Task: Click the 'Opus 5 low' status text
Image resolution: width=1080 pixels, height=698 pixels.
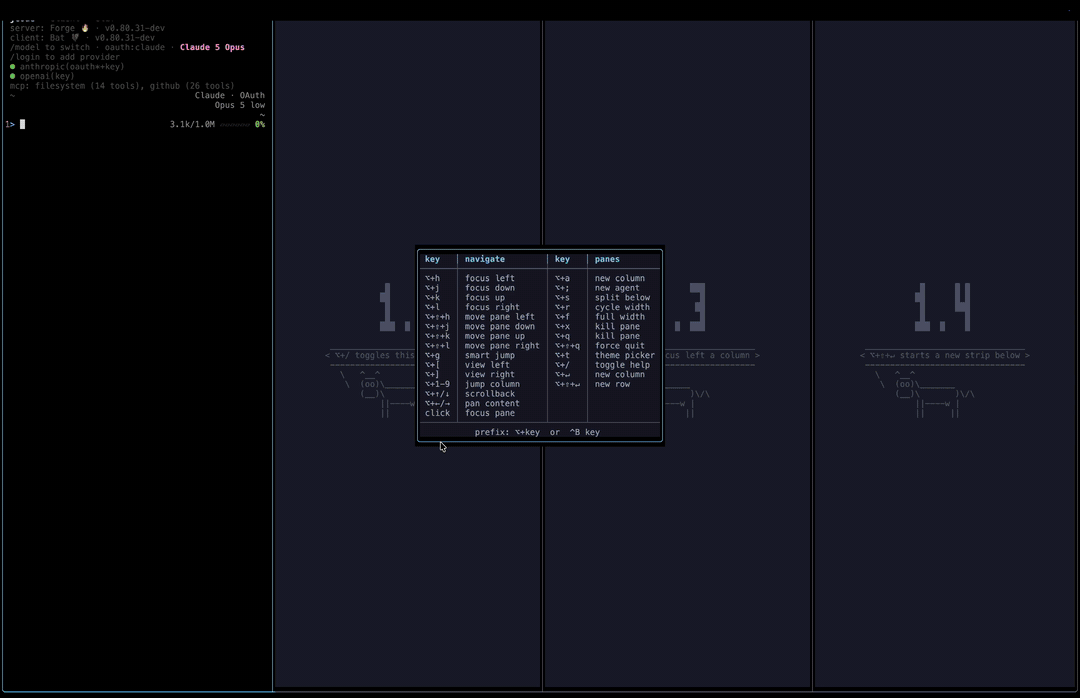Action: click(x=240, y=105)
